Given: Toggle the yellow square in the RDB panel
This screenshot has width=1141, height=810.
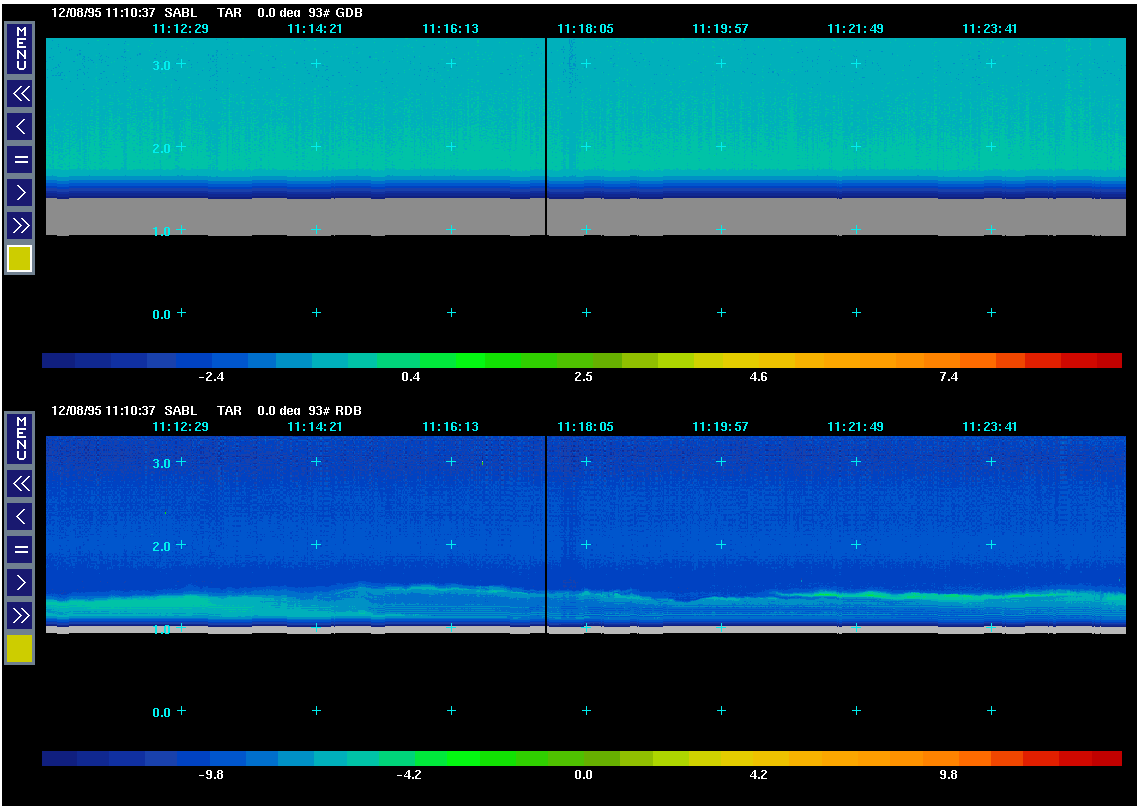Looking at the screenshot, I should 20,649.
